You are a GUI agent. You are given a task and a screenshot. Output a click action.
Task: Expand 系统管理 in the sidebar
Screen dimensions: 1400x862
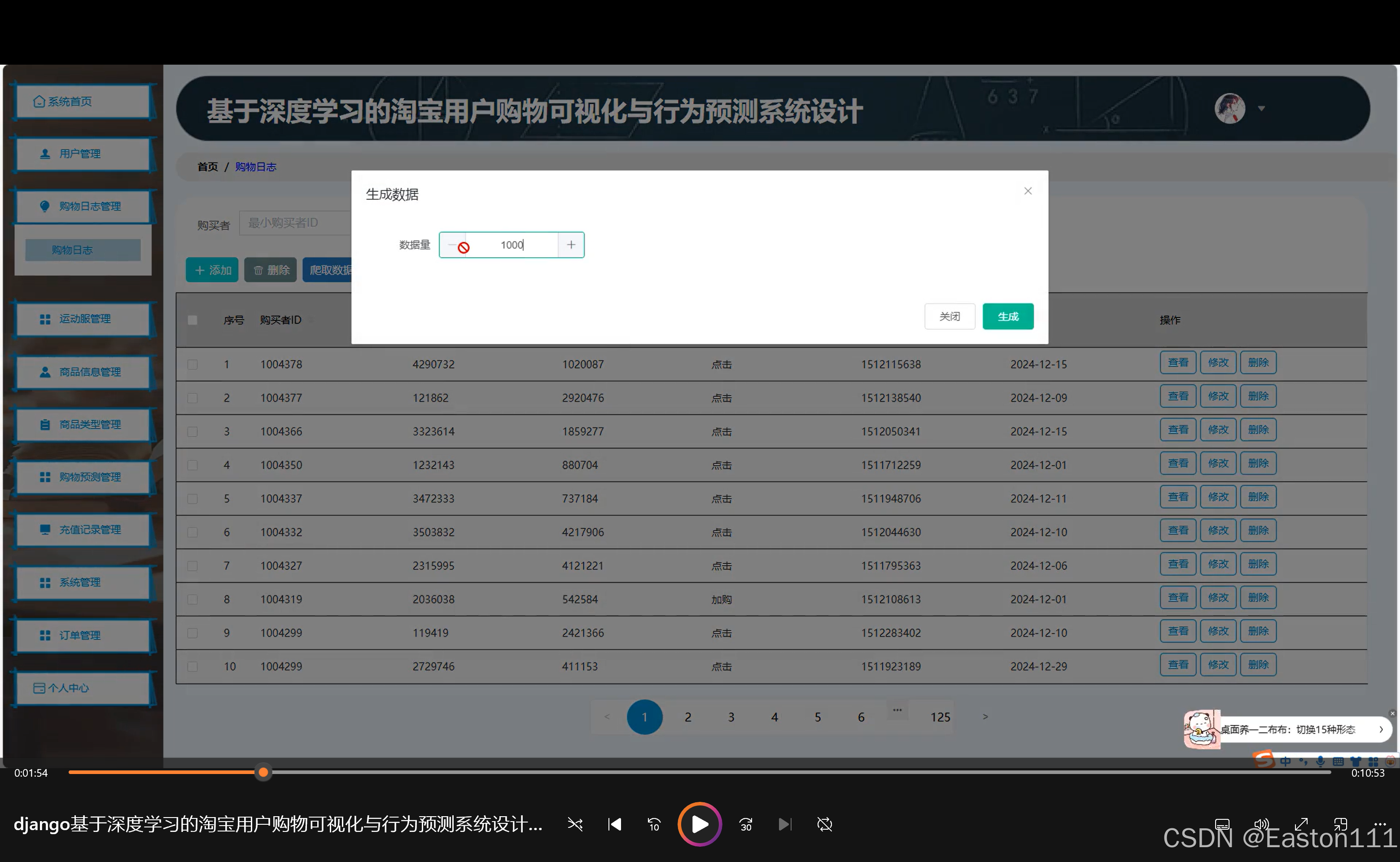click(83, 582)
